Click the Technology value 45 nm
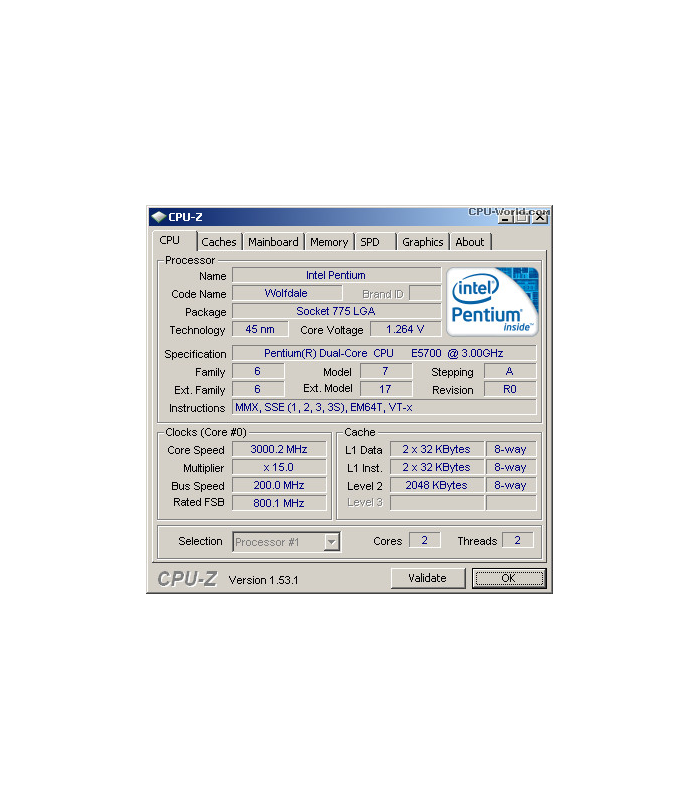The image size is (700, 800). 260,329
